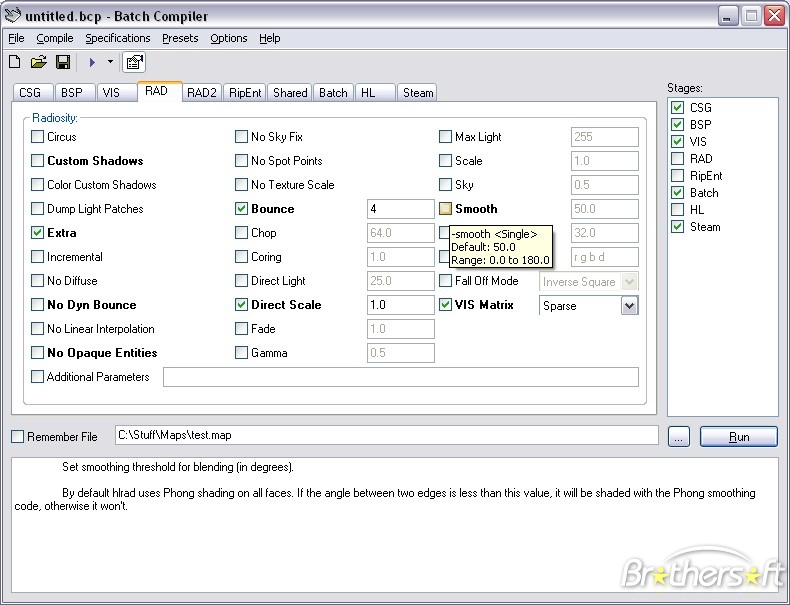
Task: Click the New file toolbar icon
Action: pyautogui.click(x=15, y=62)
